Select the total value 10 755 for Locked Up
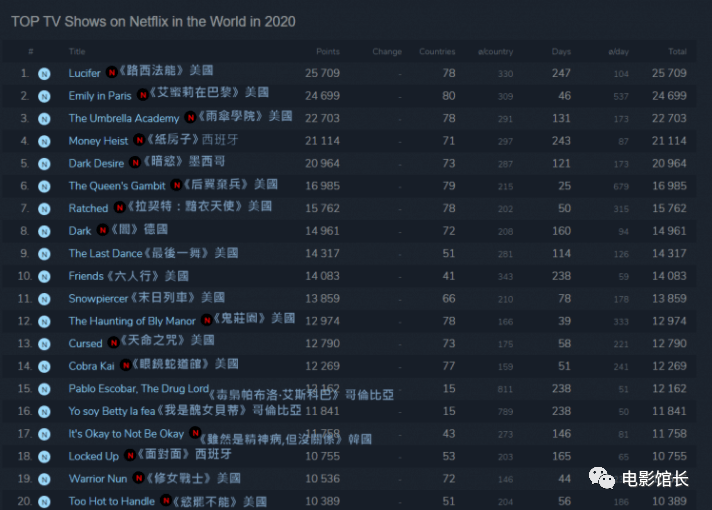 (x=669, y=456)
